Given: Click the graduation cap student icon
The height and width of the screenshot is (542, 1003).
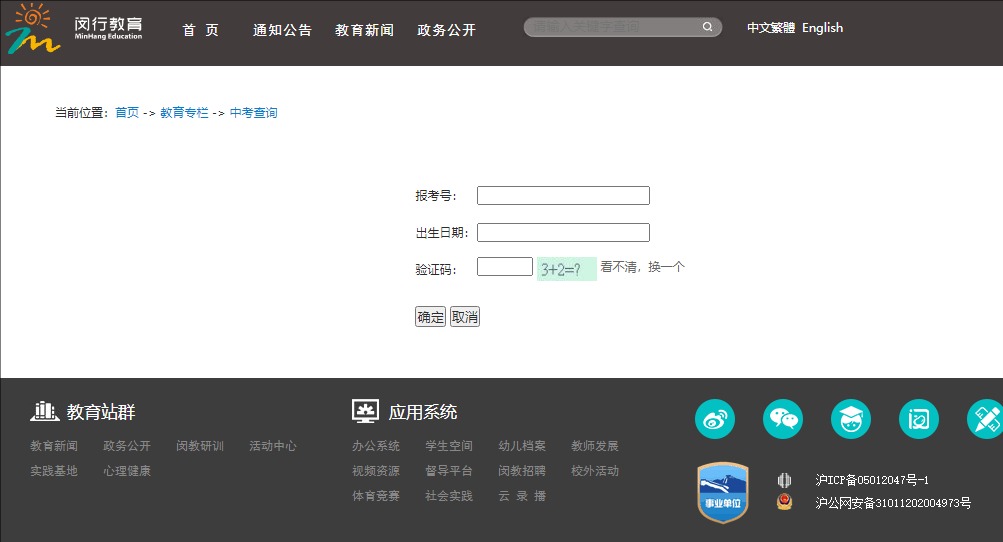Looking at the screenshot, I should point(851,419).
